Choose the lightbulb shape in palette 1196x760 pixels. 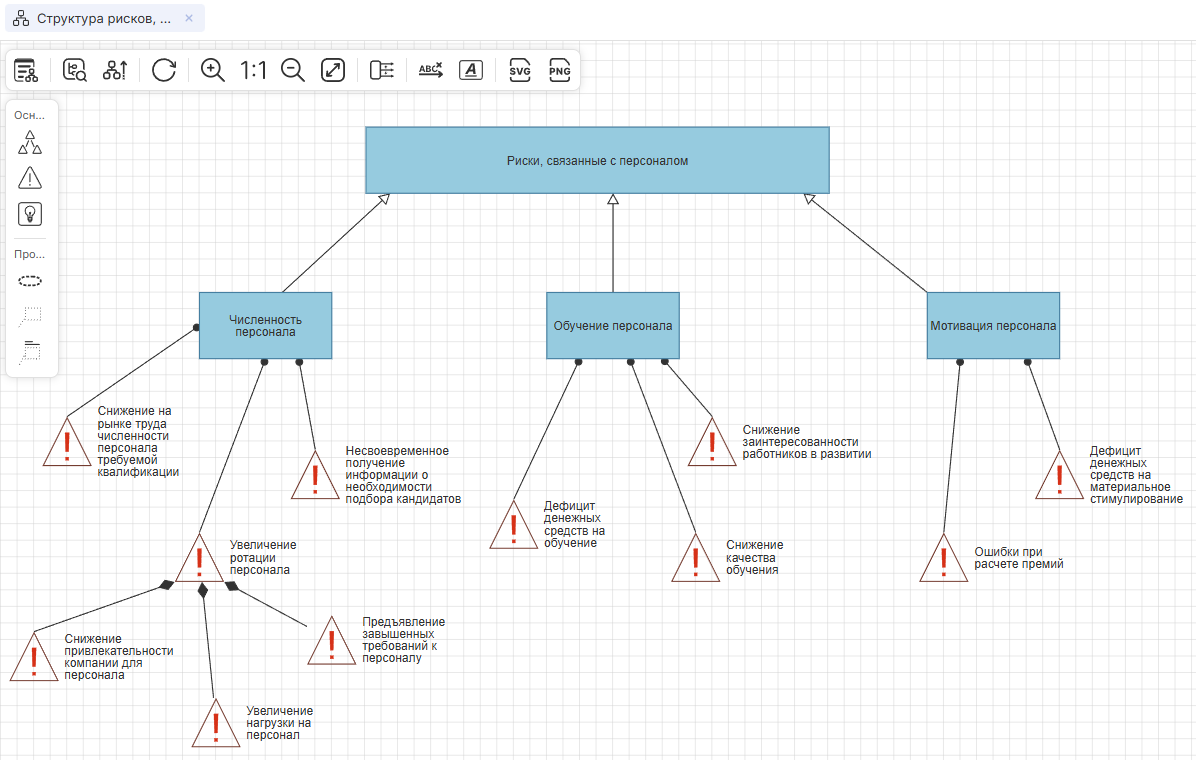30,213
